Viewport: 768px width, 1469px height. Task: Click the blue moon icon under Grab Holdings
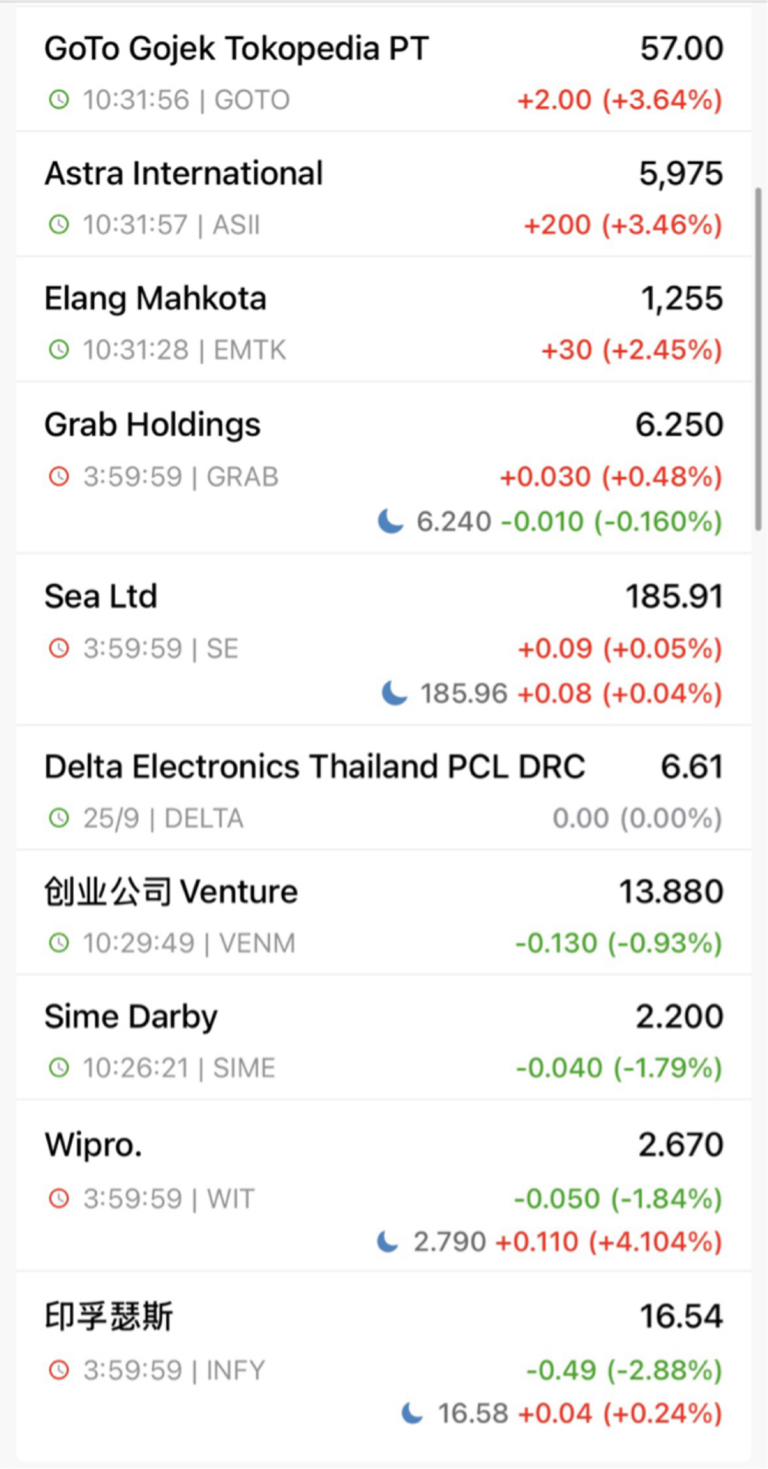tap(391, 521)
